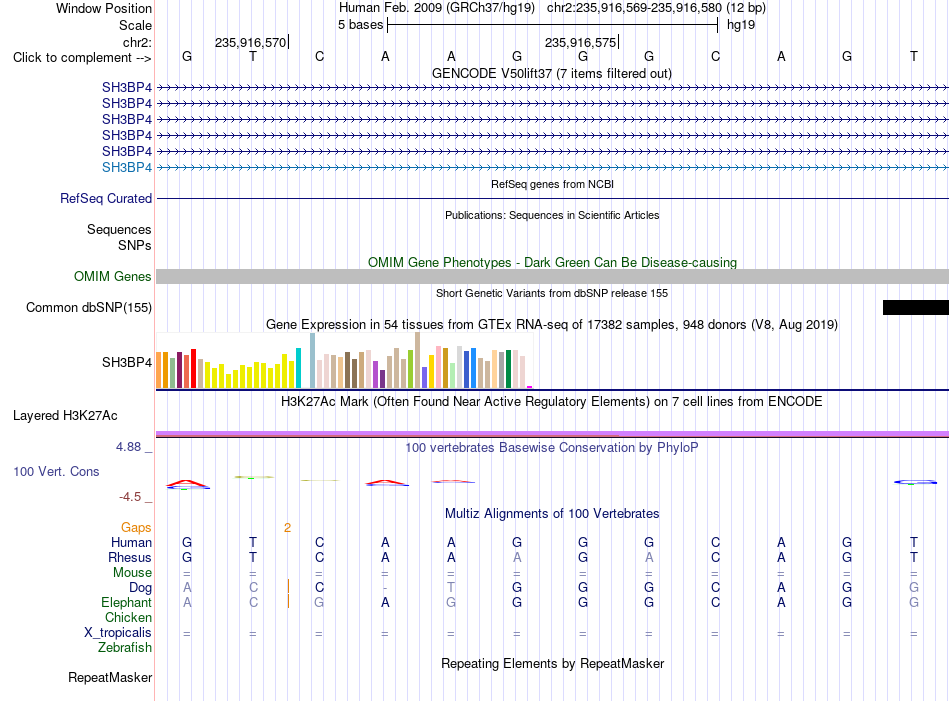This screenshot has height=701, width=950.
Task: Click the orange Gaps label
Action: [136, 528]
